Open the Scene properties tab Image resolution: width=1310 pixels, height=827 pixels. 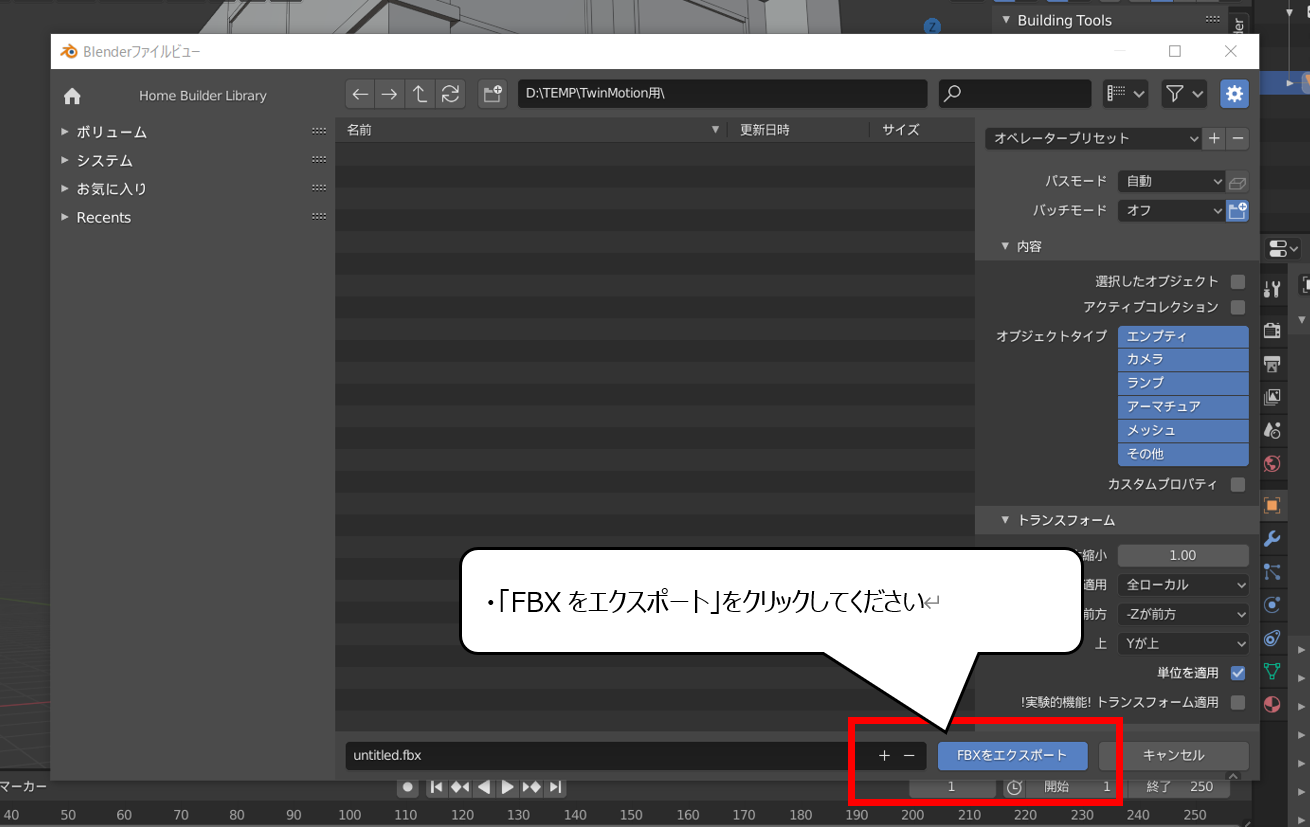1272,430
